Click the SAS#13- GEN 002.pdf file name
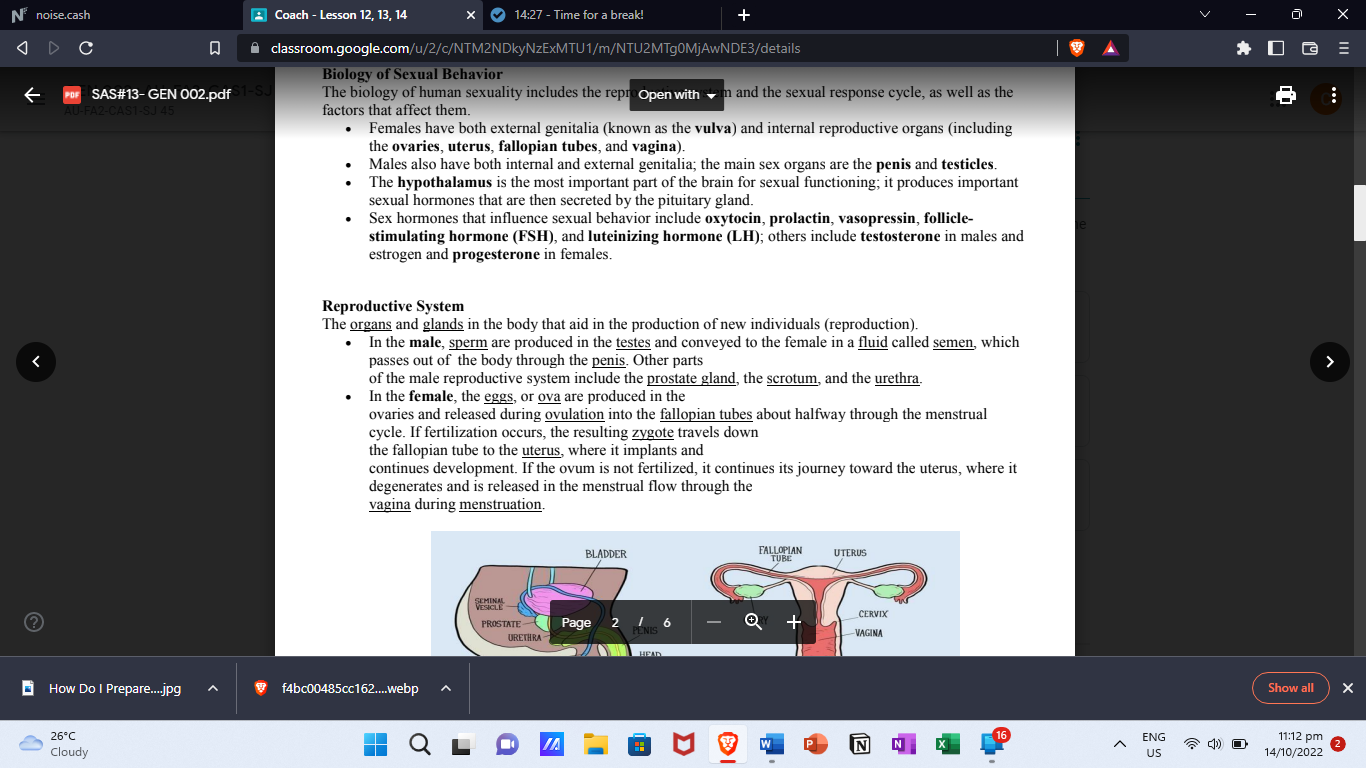This screenshot has height=768, width=1366. pyautogui.click(x=161, y=95)
